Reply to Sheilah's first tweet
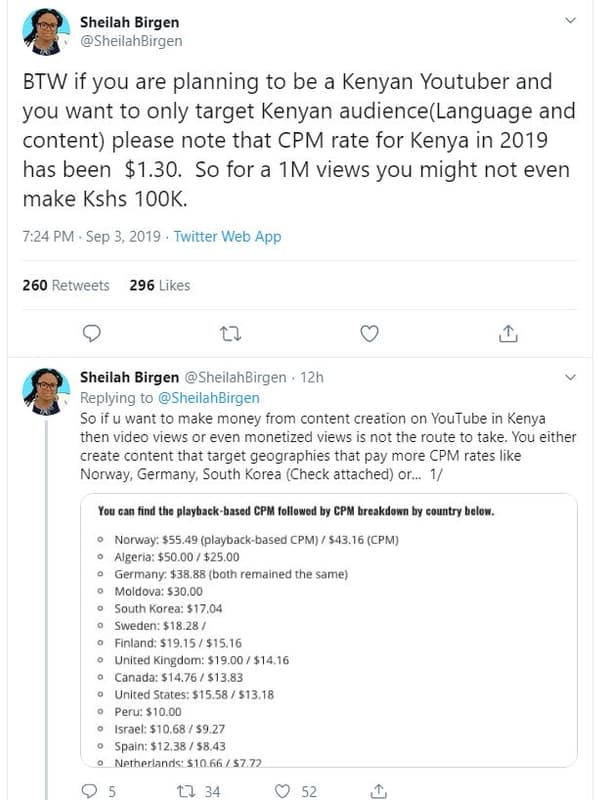Viewport: 608px width, 800px height. pyautogui.click(x=92, y=330)
